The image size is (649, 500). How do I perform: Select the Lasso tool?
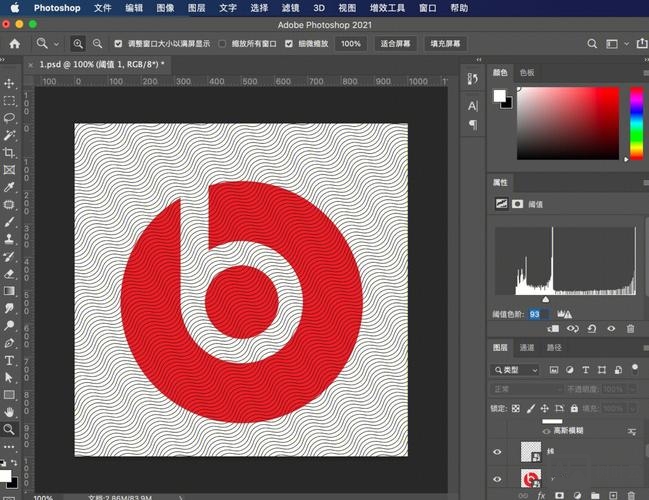tap(10, 118)
